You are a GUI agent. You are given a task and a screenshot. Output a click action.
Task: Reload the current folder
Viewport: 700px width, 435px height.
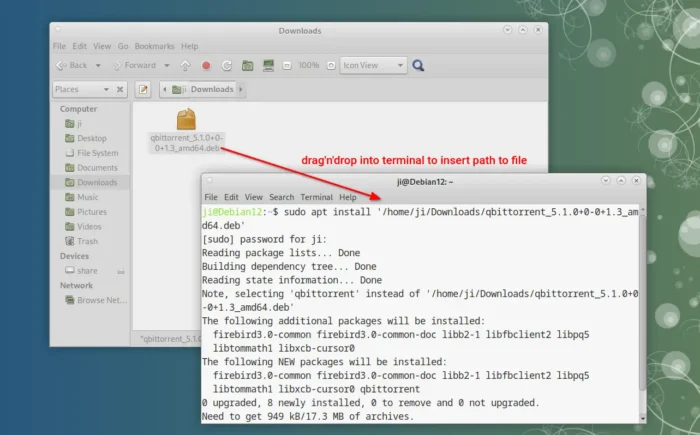(227, 66)
